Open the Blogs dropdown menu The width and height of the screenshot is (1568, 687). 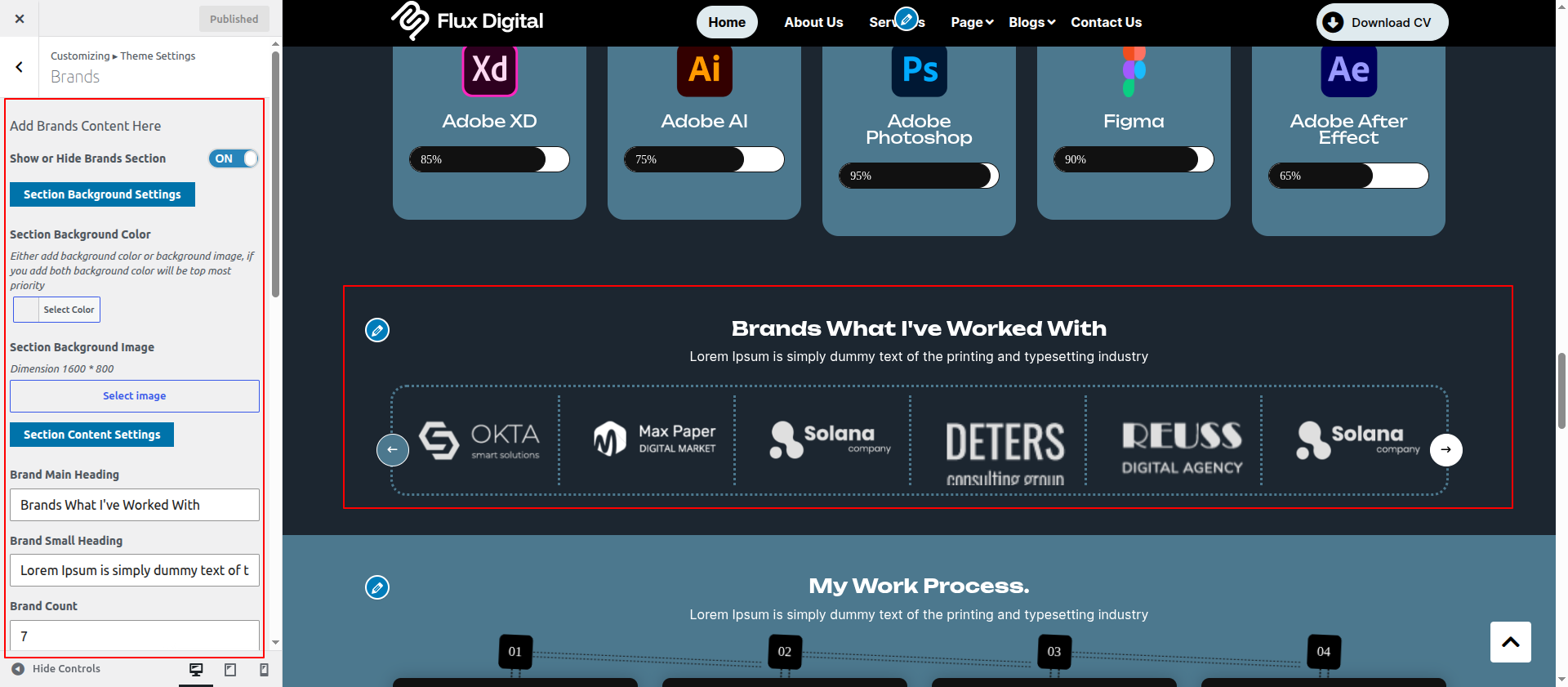[1032, 22]
